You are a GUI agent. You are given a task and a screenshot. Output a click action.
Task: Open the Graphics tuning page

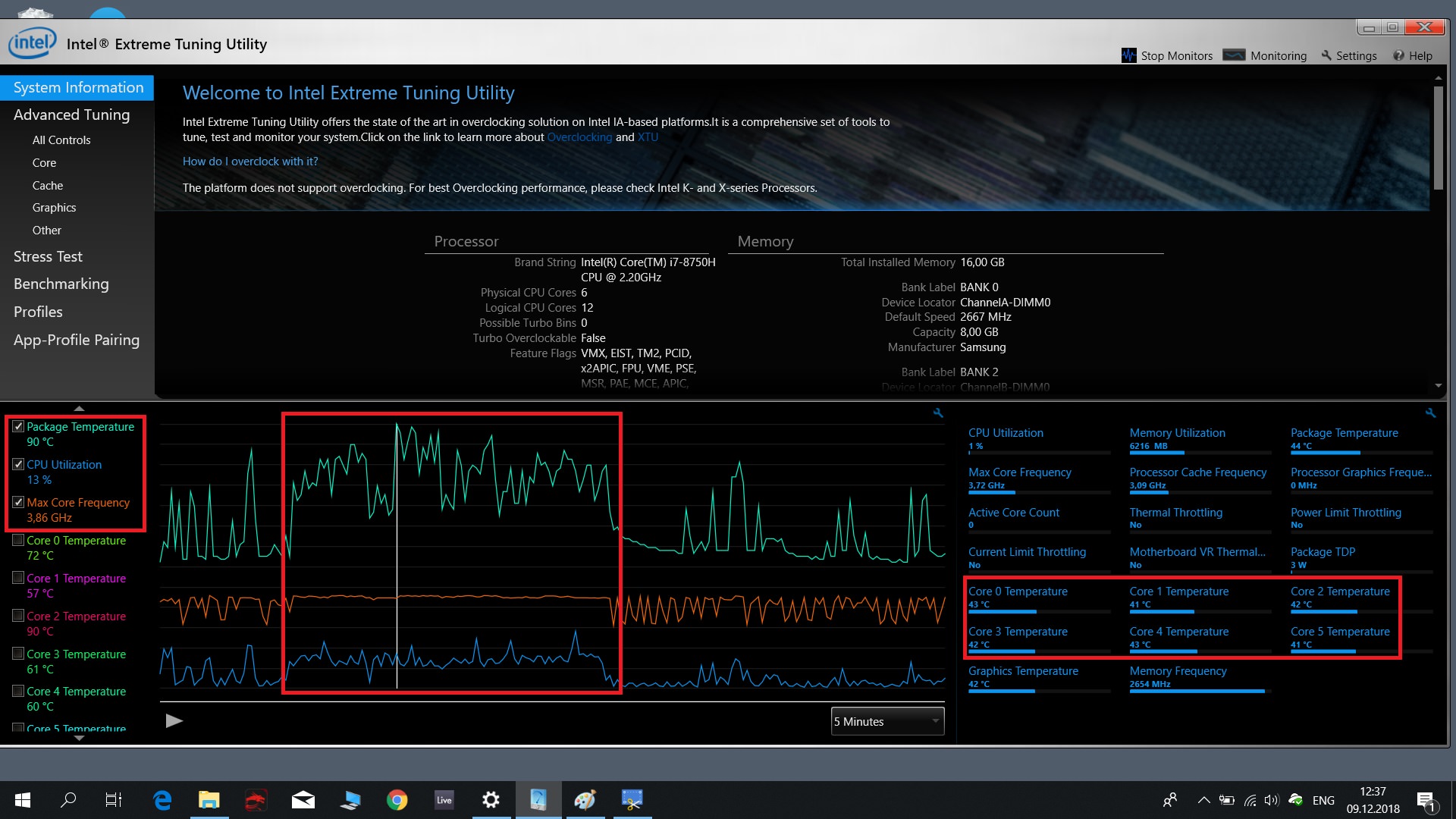tap(54, 207)
